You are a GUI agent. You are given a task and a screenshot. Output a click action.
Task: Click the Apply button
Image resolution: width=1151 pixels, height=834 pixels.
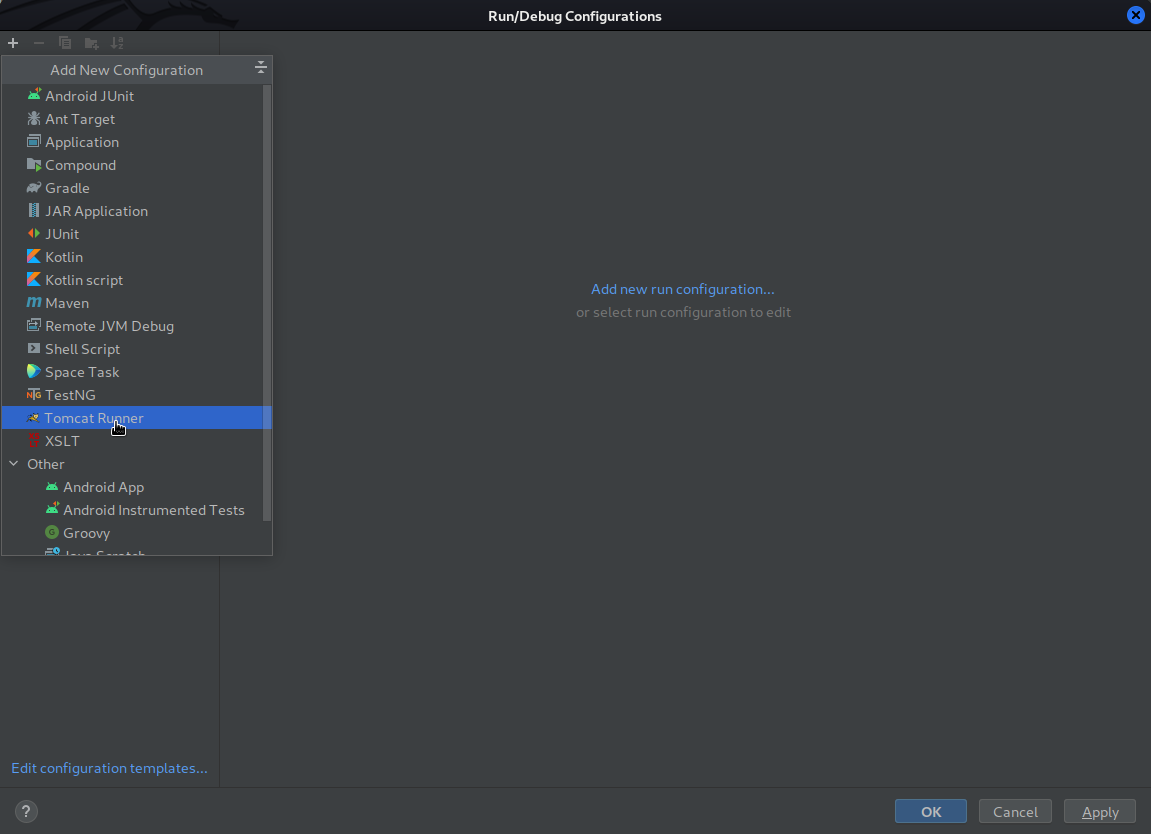tap(1100, 811)
